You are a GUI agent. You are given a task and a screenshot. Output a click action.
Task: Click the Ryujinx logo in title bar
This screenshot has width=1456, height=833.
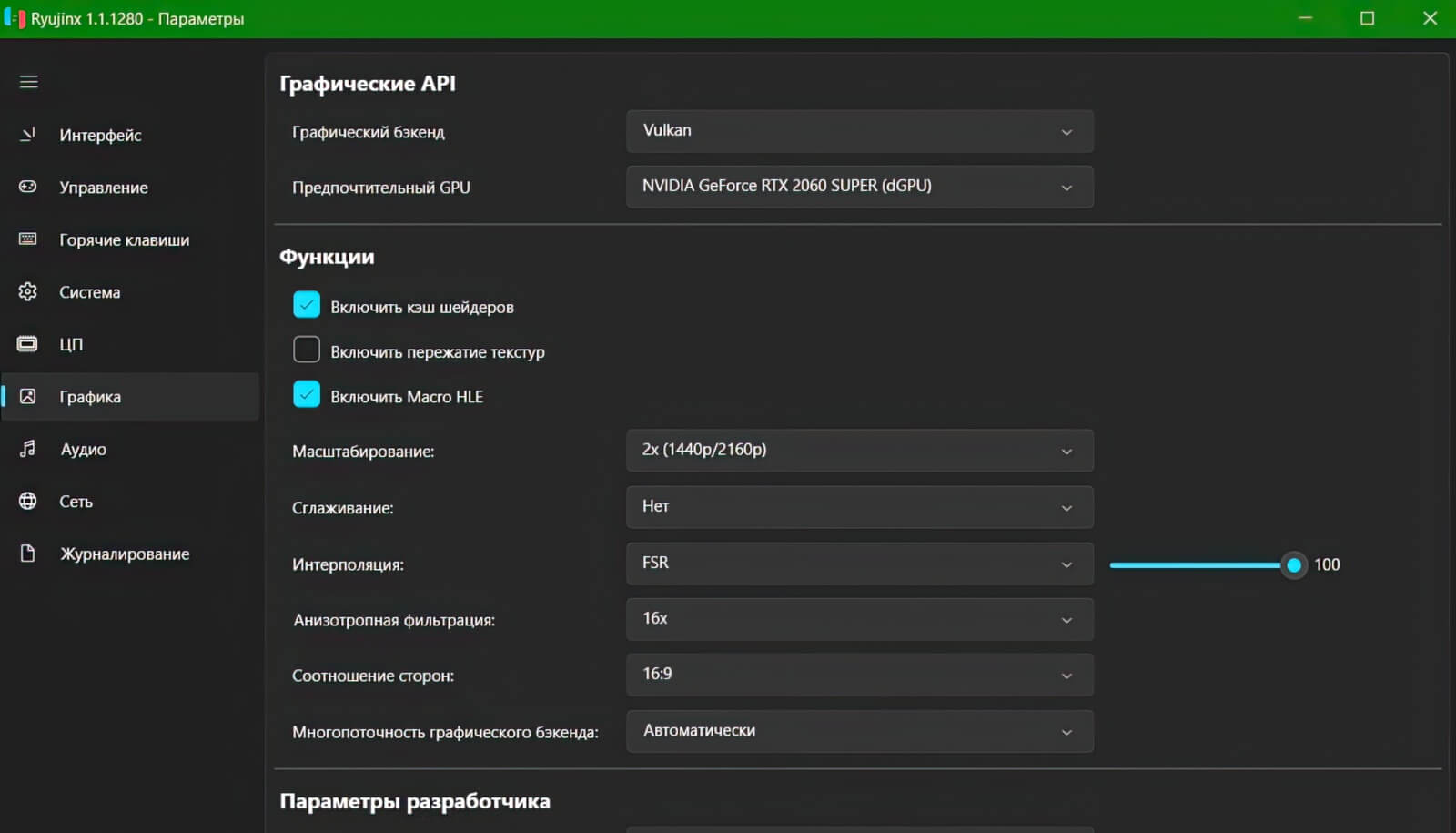(x=15, y=18)
